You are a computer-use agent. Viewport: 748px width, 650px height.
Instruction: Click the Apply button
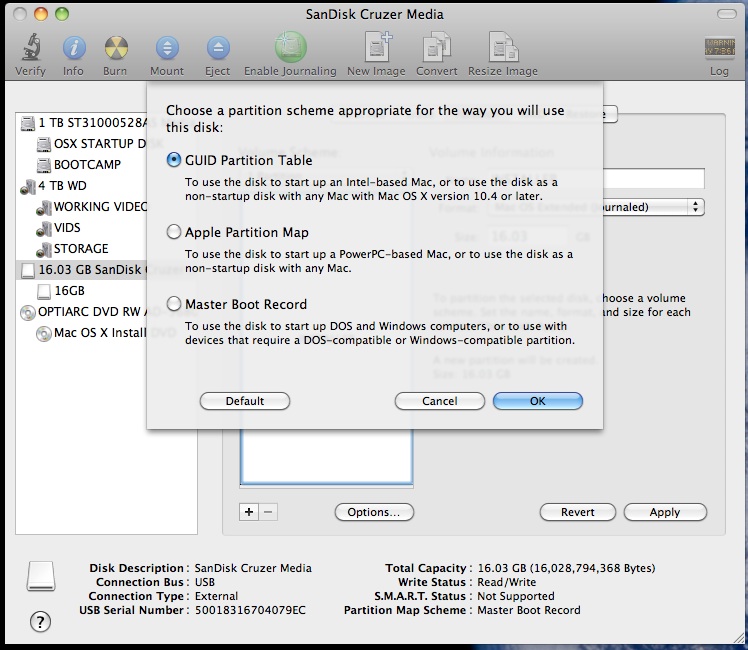665,512
